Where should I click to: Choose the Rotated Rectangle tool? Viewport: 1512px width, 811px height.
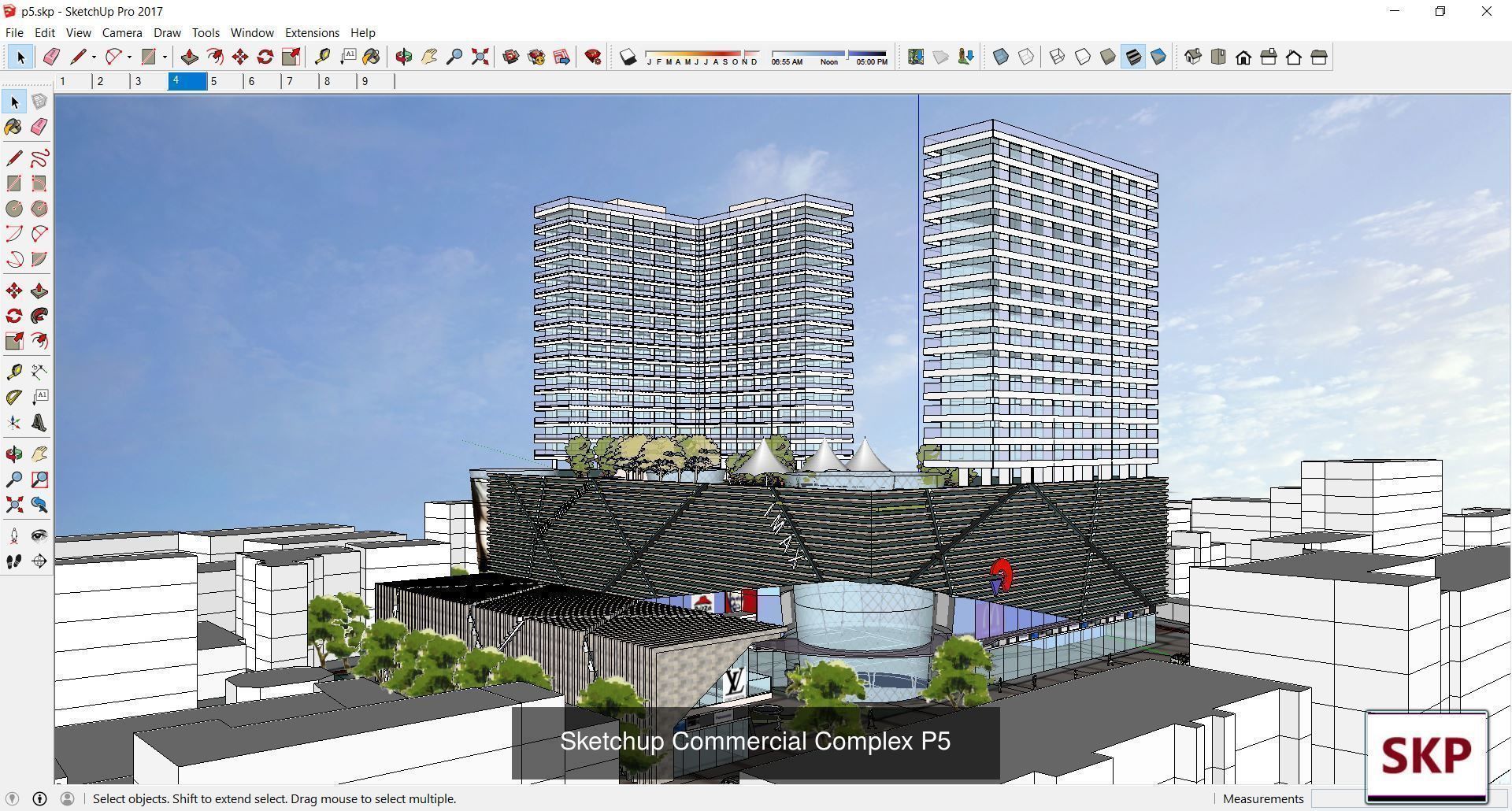click(39, 183)
